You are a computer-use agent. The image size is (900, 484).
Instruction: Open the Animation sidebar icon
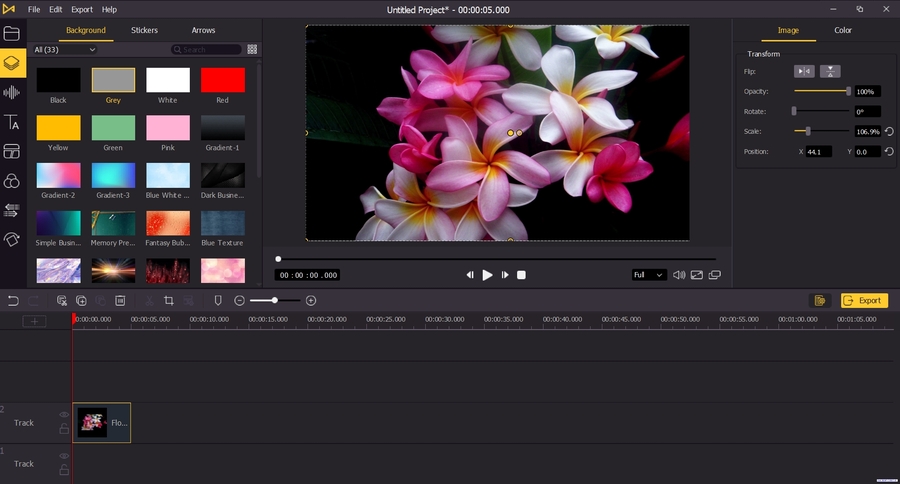point(12,239)
